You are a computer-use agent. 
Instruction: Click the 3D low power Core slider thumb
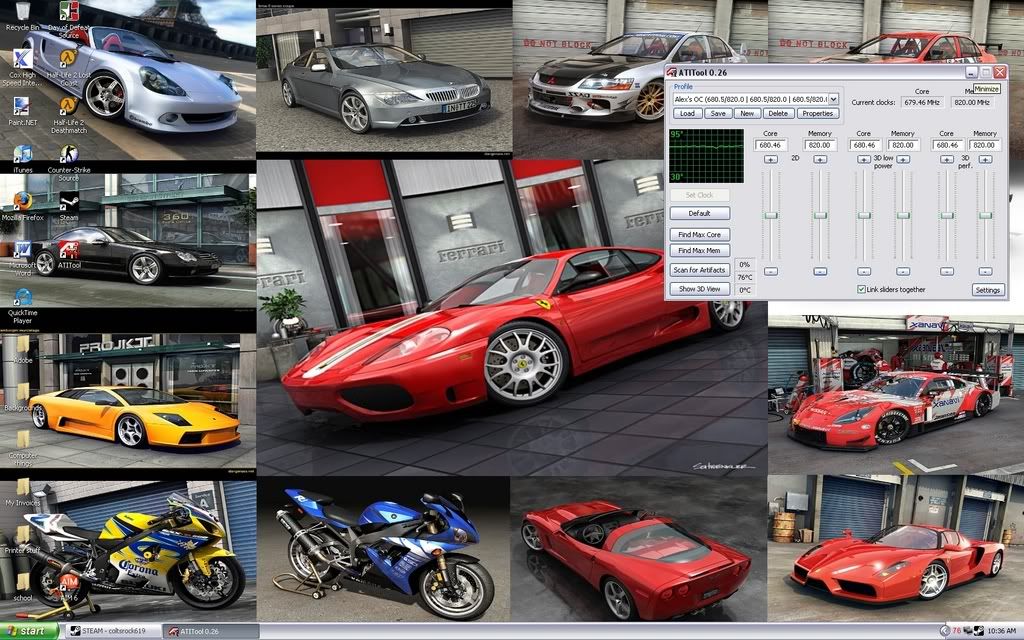(x=864, y=216)
